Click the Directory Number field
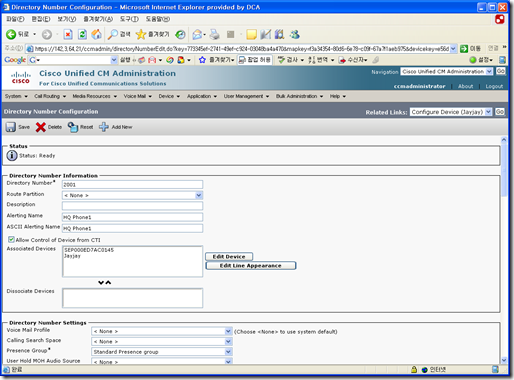Screen dimensions: 514x380 click(132, 184)
